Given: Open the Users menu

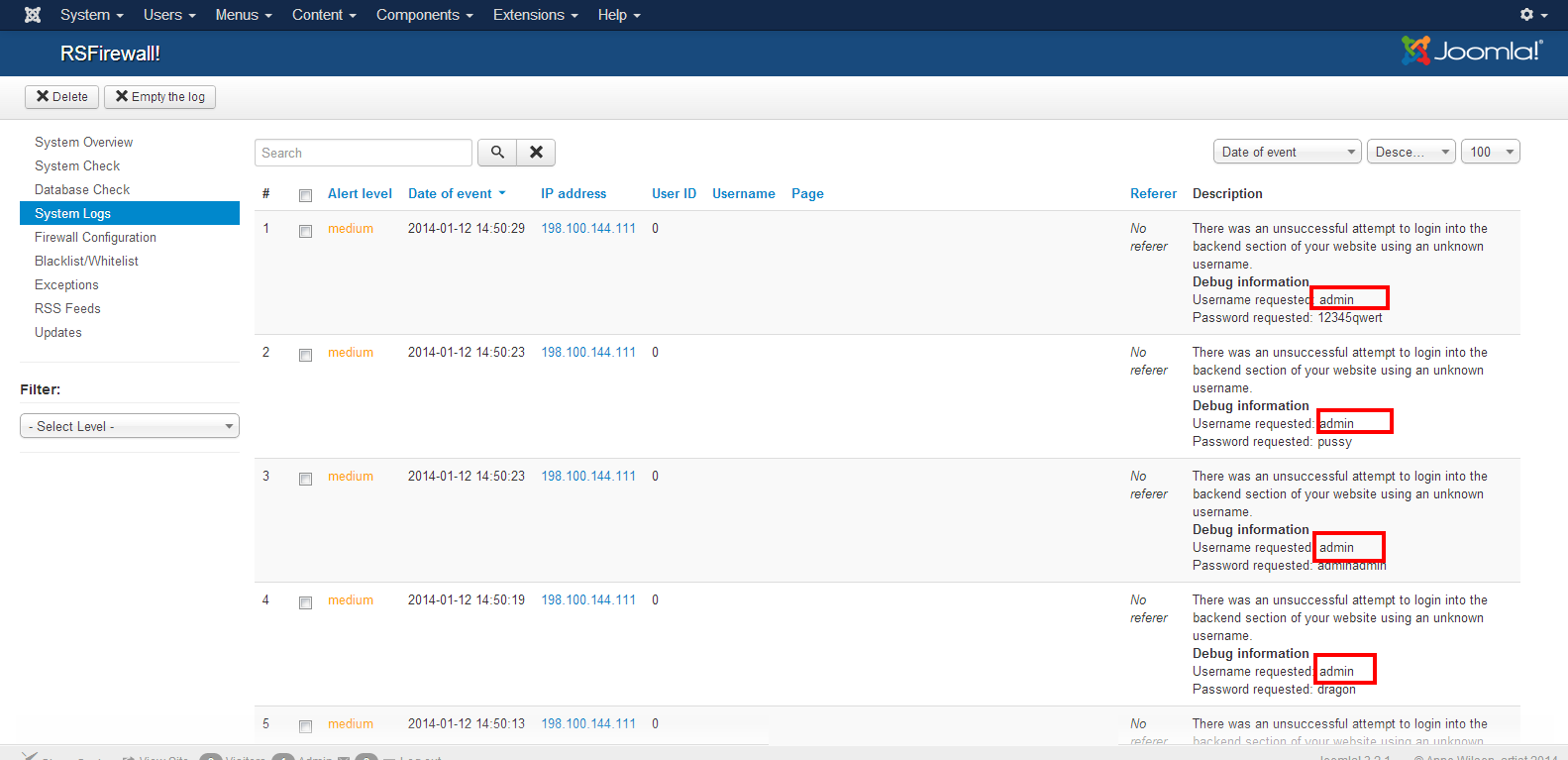Looking at the screenshot, I should click(169, 15).
